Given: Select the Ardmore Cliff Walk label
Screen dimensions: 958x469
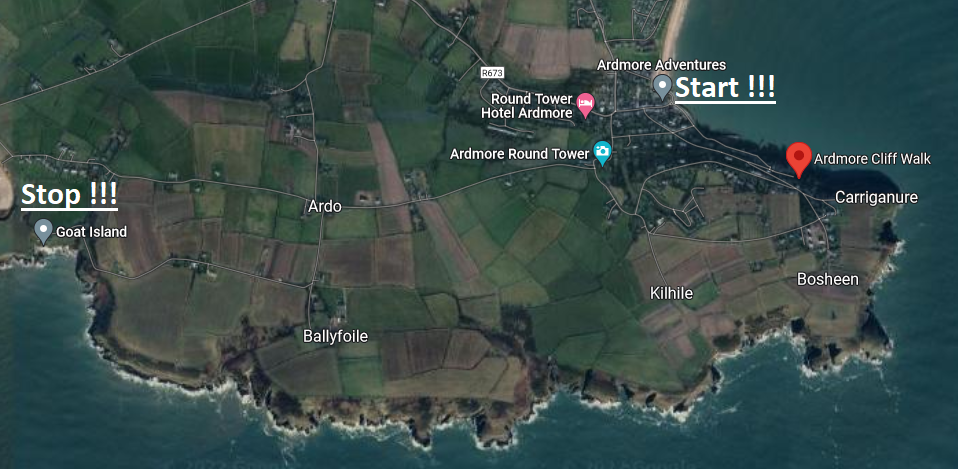Looking at the screenshot, I should pyautogui.click(x=872, y=159).
